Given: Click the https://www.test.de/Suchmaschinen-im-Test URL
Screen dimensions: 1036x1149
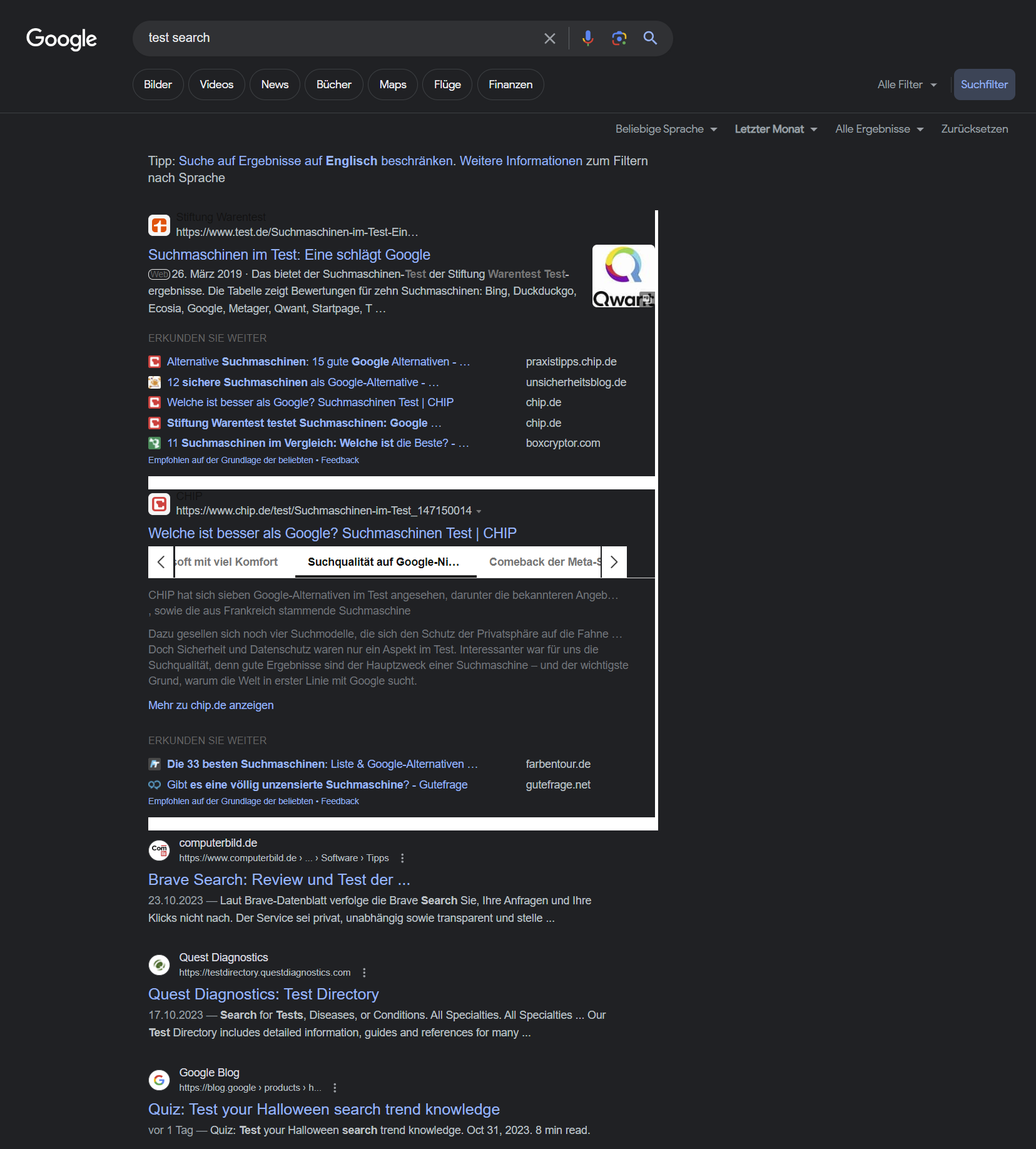Looking at the screenshot, I should tap(297, 232).
